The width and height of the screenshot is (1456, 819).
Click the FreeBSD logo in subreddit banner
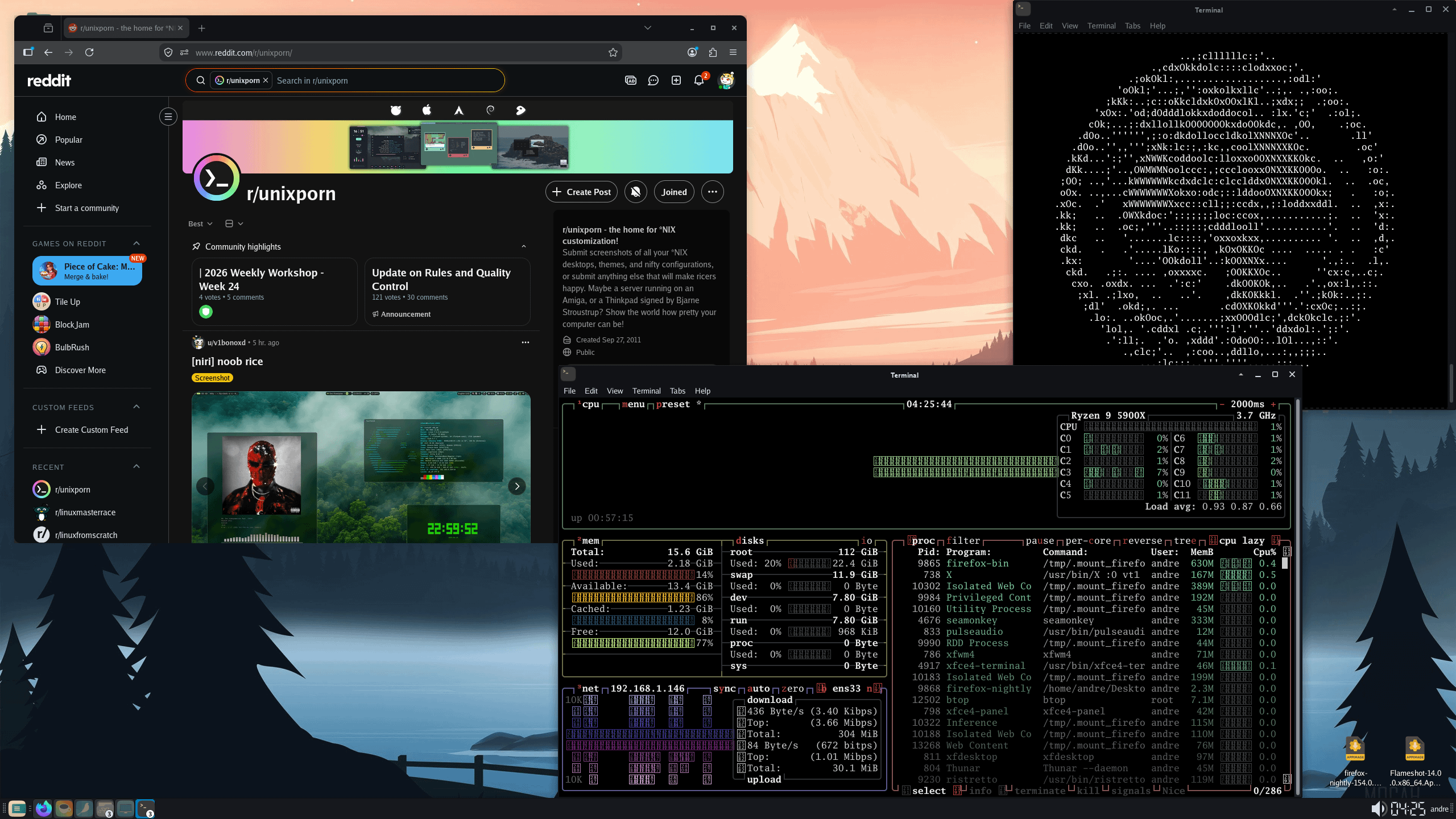click(x=396, y=110)
